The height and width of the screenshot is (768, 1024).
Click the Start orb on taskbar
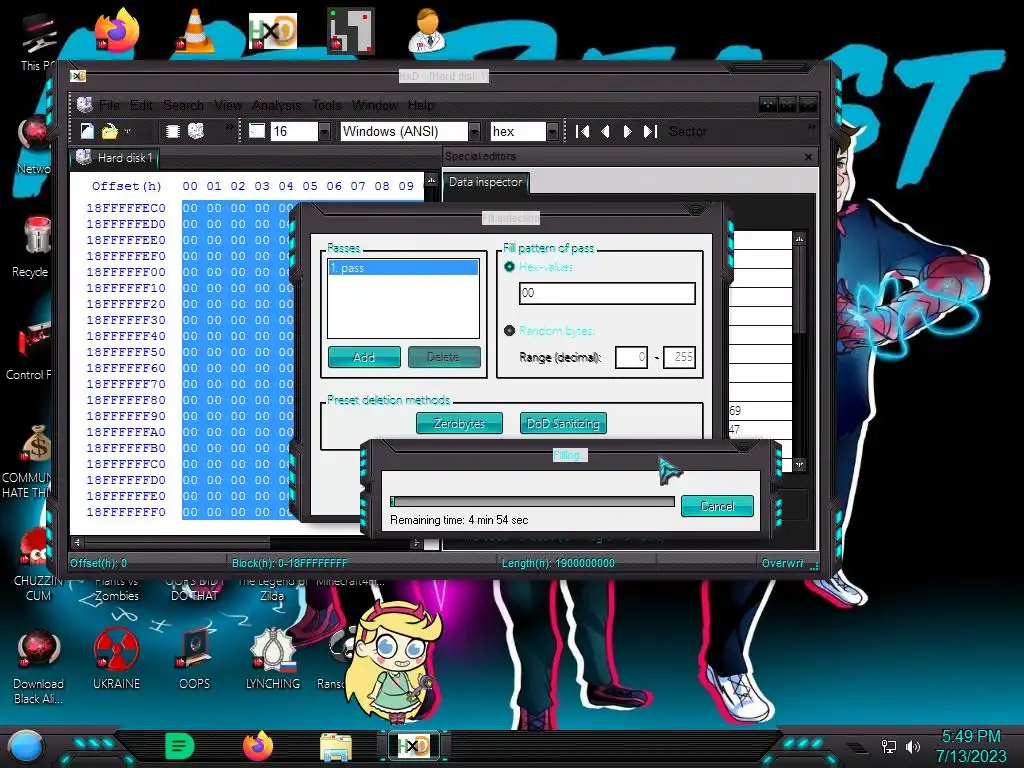[x=26, y=746]
